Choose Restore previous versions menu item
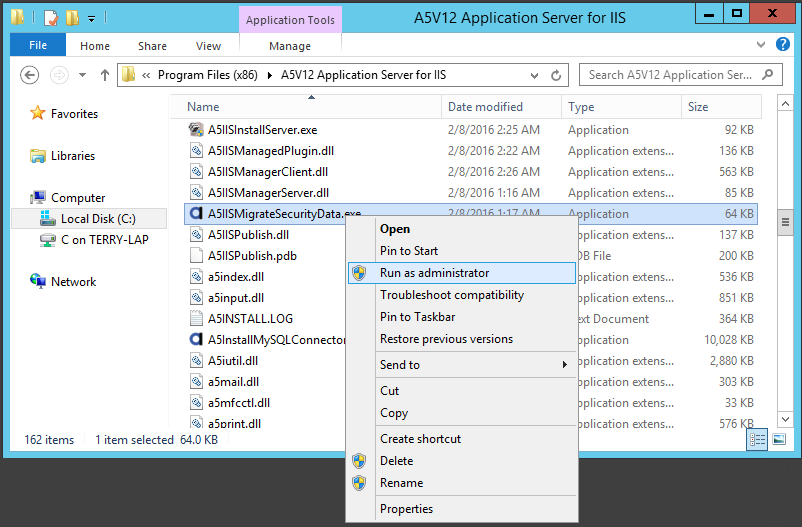This screenshot has width=802, height=527. [x=462, y=339]
